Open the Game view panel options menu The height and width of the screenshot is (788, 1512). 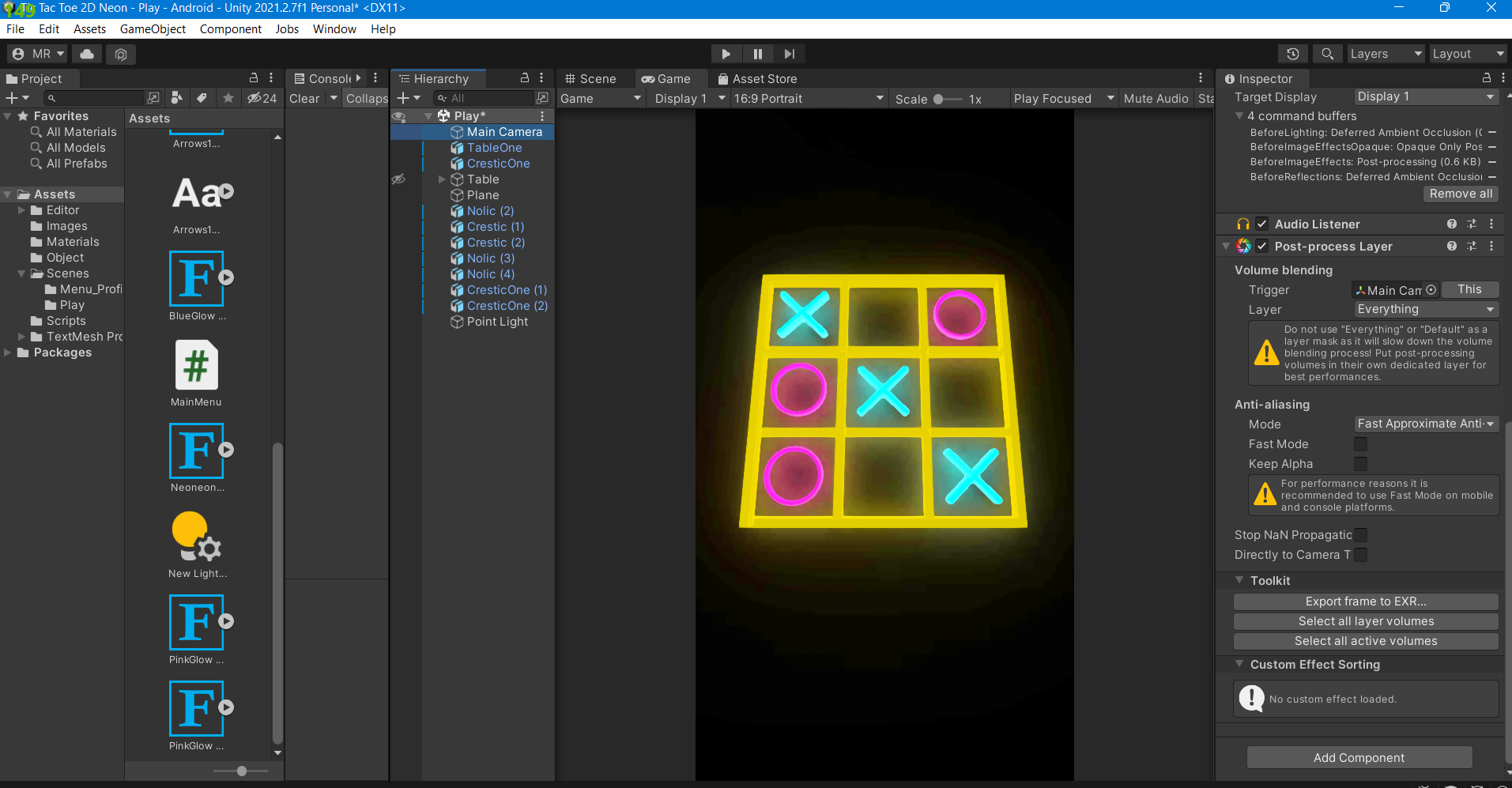point(1201,77)
